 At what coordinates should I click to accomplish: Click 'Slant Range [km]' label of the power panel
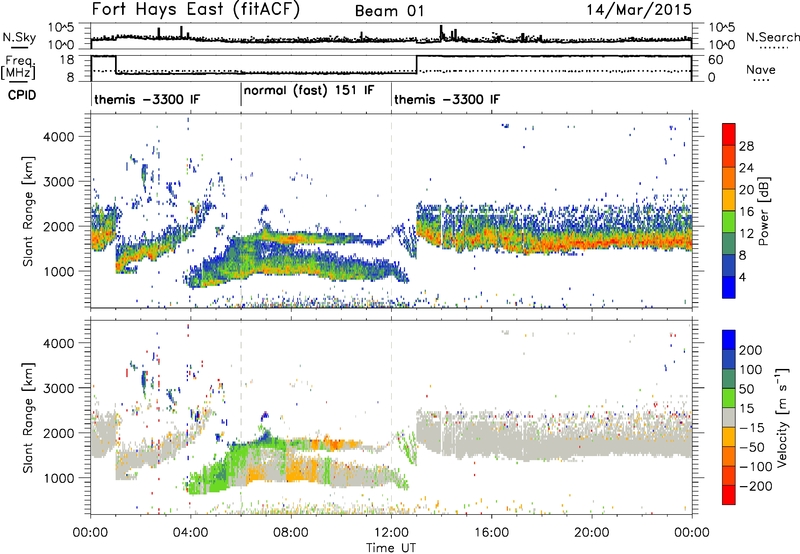click(x=28, y=211)
